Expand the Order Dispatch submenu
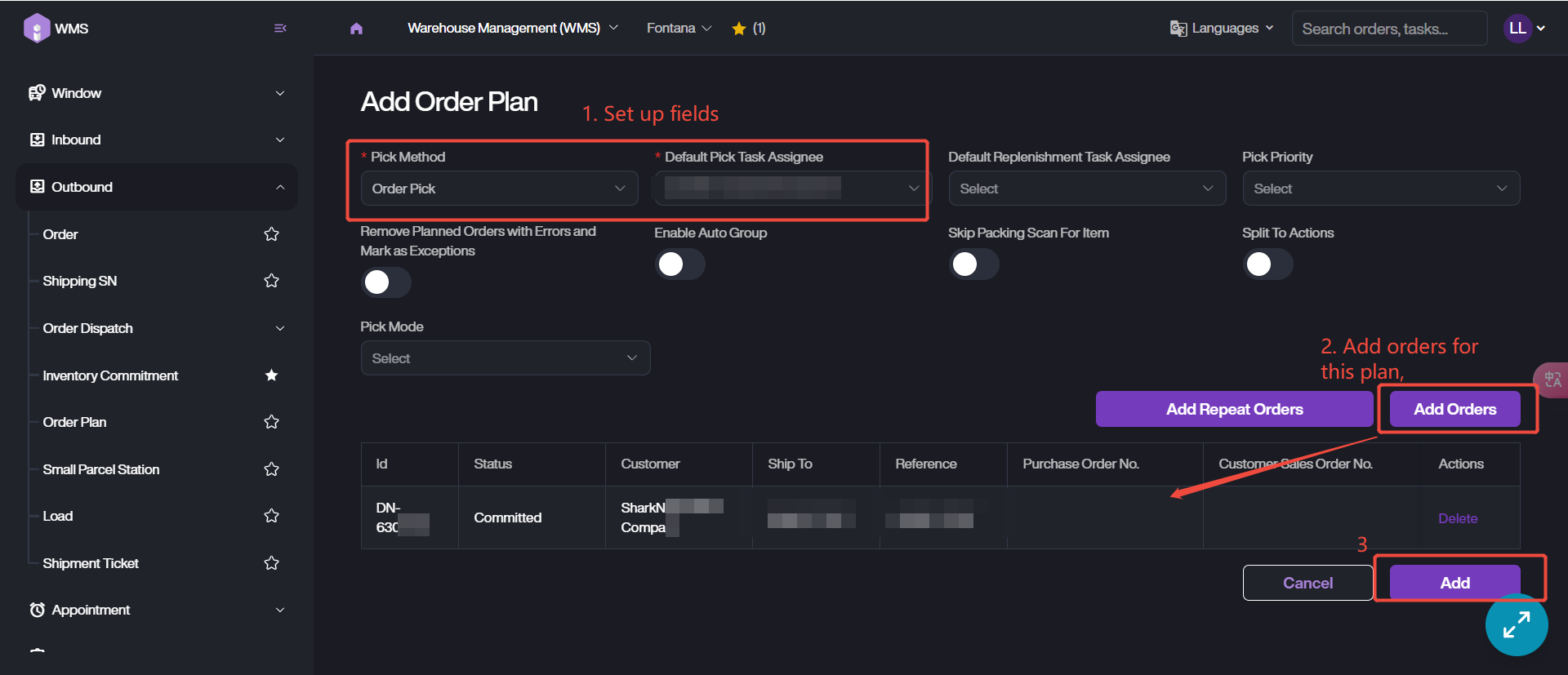This screenshot has width=1568, height=675. (280, 328)
